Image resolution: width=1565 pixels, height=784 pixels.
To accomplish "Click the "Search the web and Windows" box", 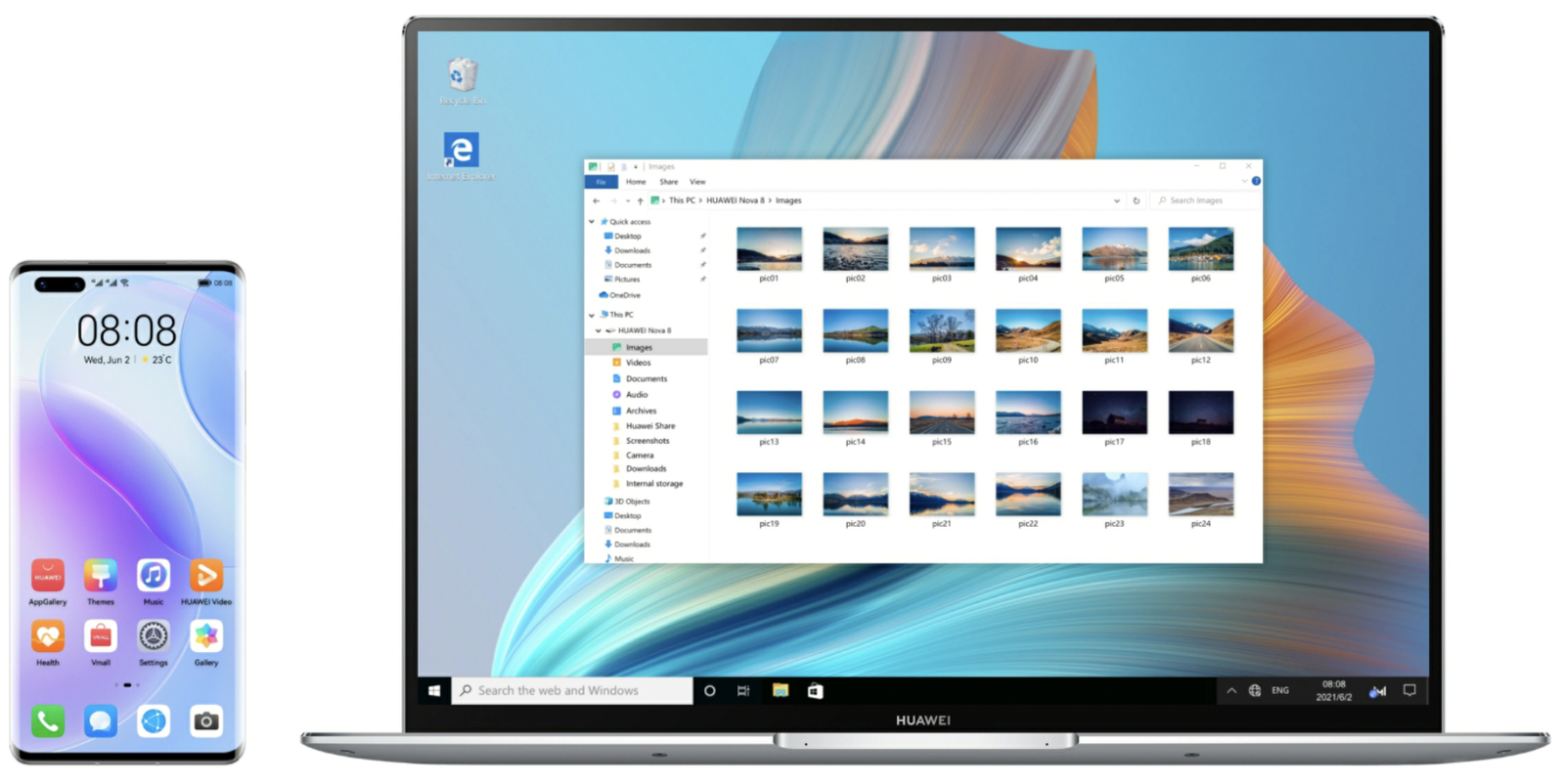I will pos(572,690).
